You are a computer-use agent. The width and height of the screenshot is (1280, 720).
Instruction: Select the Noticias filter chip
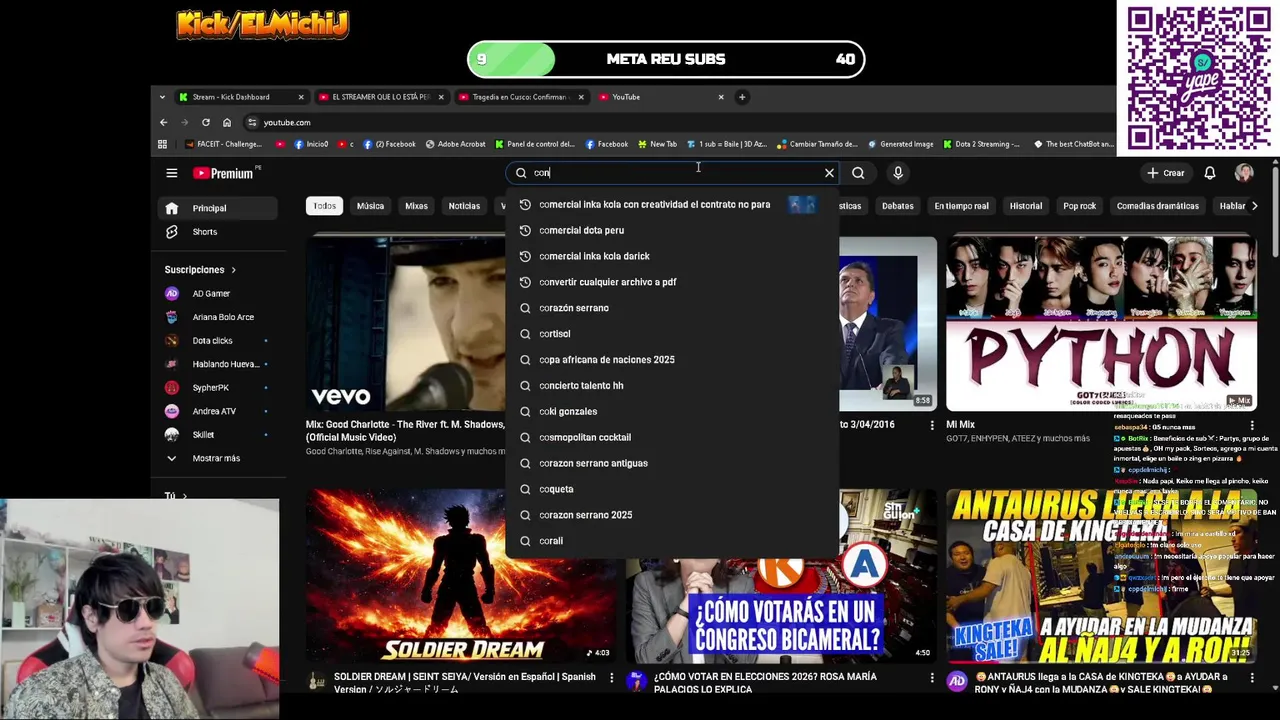coord(464,206)
